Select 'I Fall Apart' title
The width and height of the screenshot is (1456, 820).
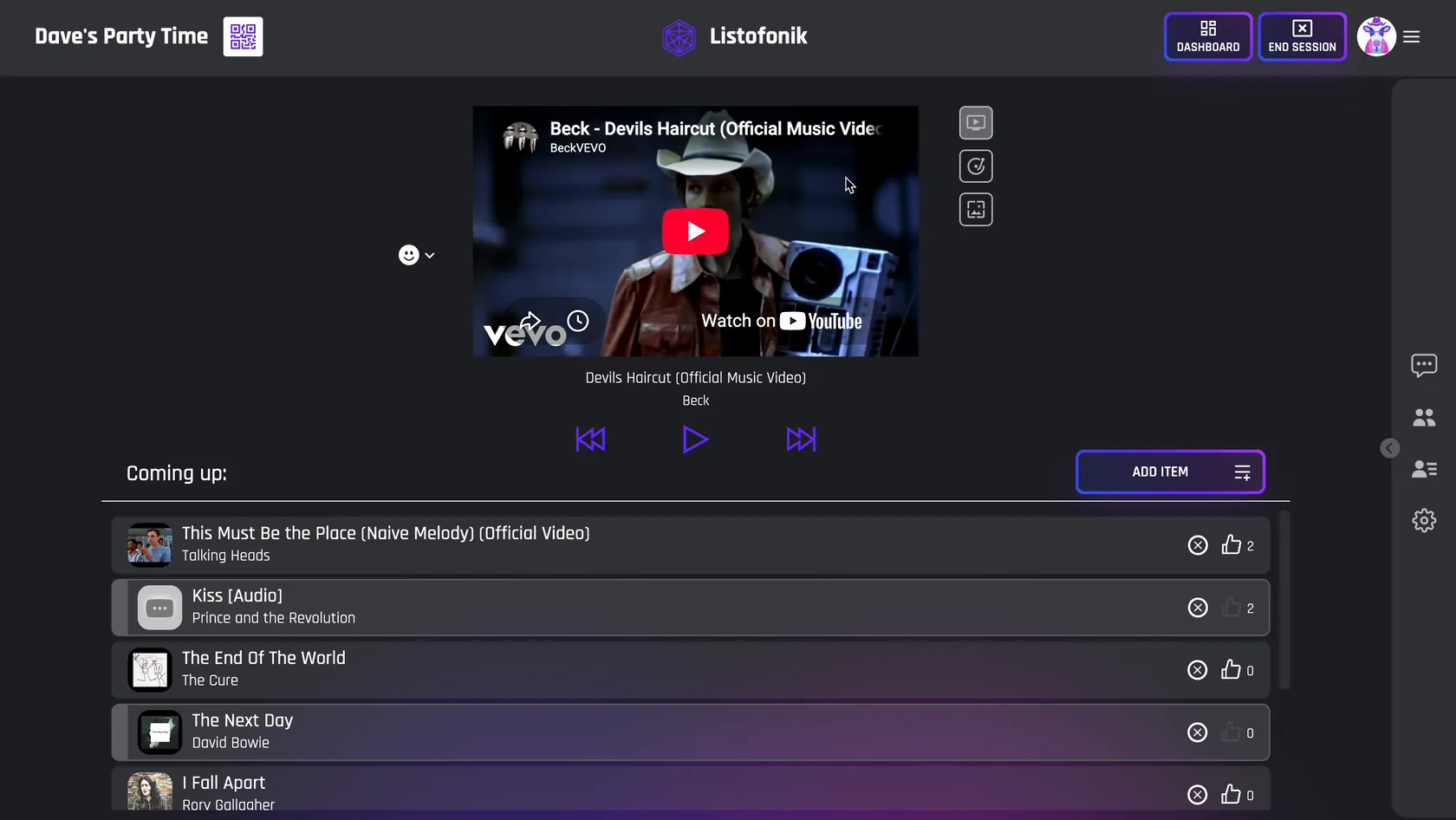coord(224,783)
